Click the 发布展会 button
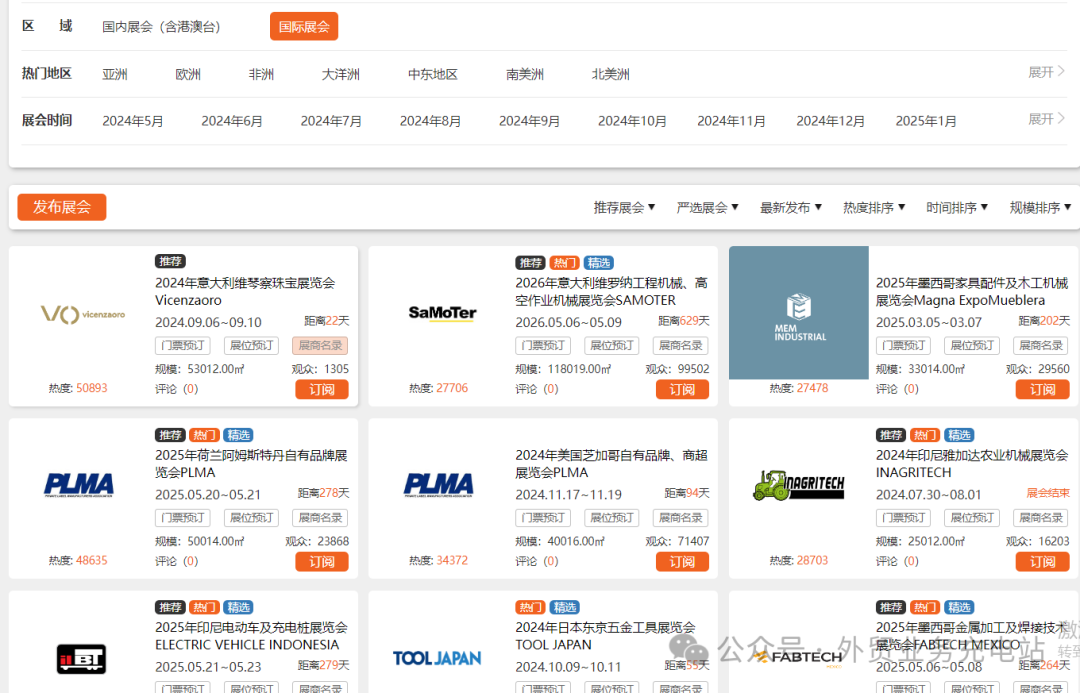 [62, 207]
